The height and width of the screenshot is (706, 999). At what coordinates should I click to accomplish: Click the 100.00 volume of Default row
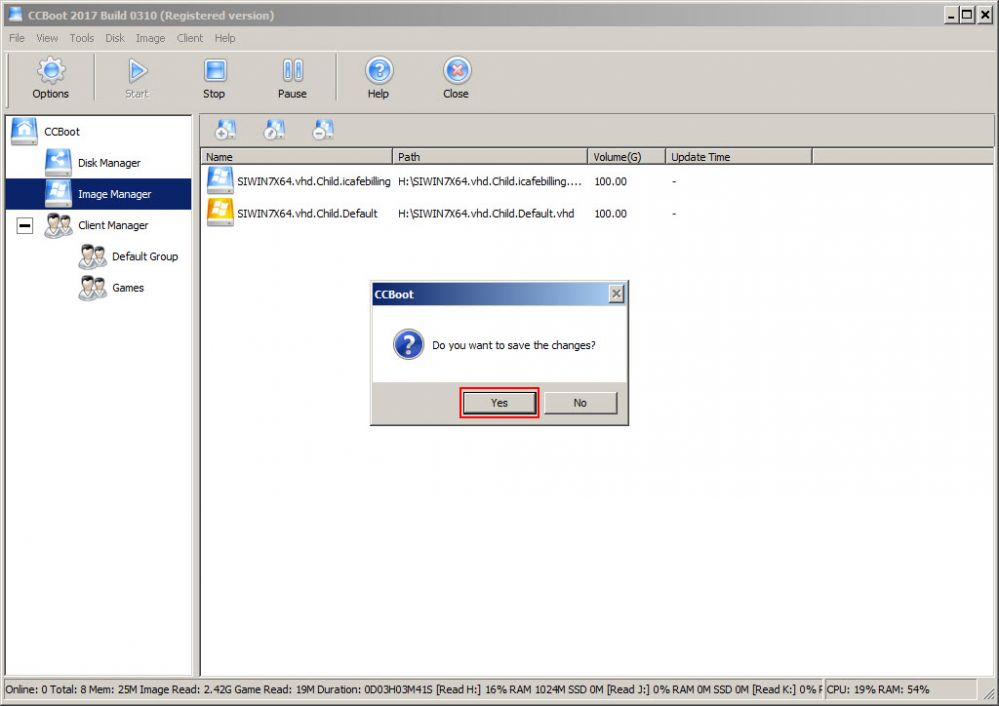click(610, 213)
